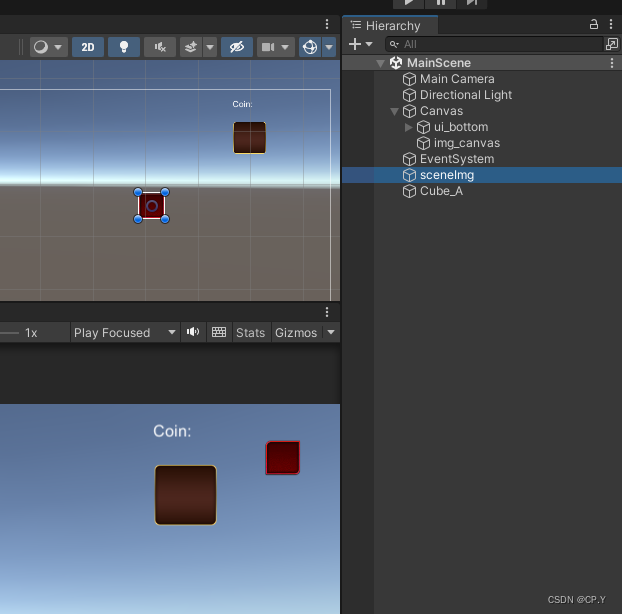This screenshot has width=622, height=614.
Task: Toggle scene audio mute icon
Action: (x=160, y=47)
